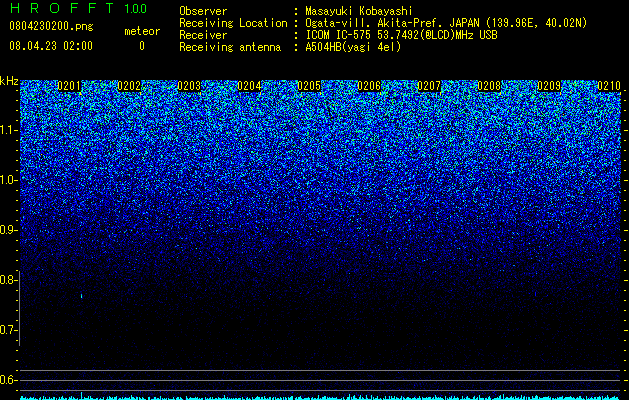The image size is (629, 400).
Task: Click the bright meteor echo near 0.77 kHz
Action: click(x=82, y=296)
